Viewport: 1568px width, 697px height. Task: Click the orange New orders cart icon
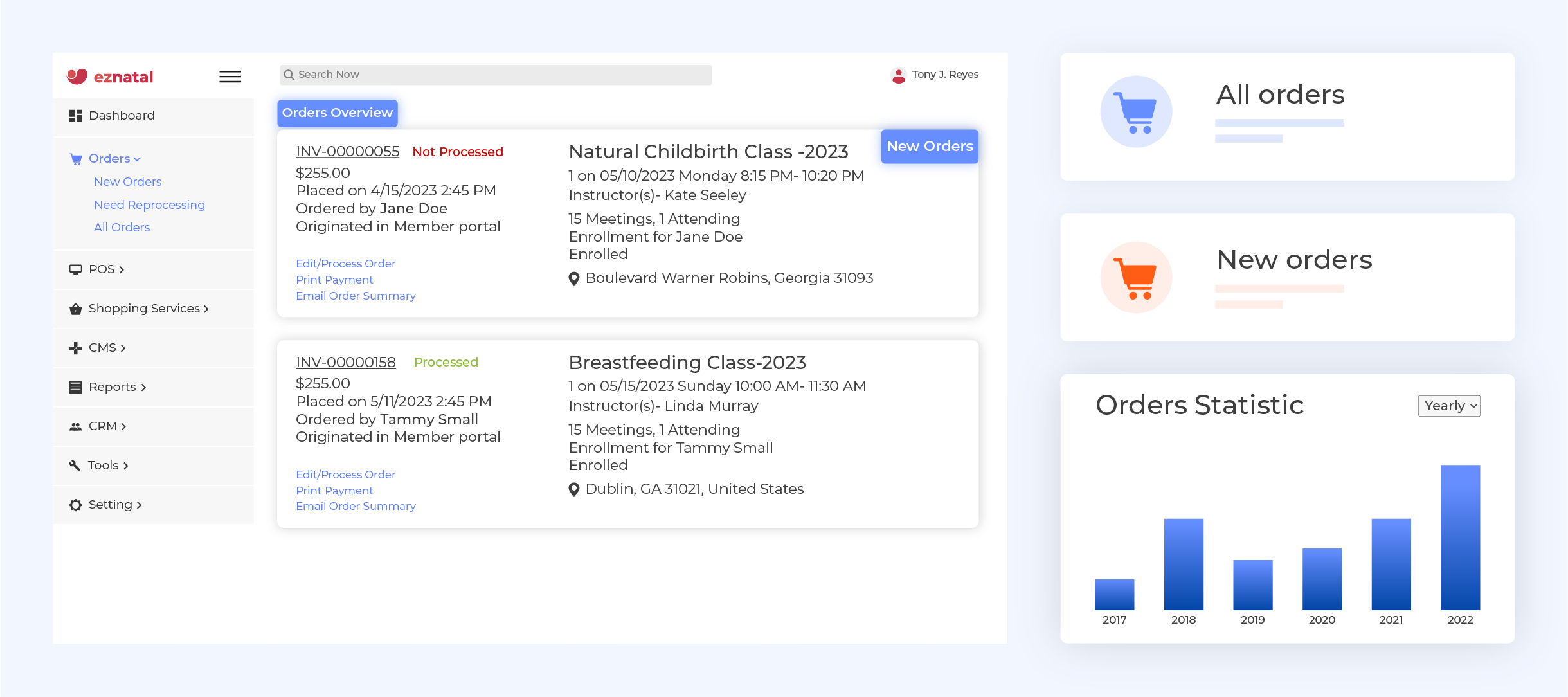coord(1136,277)
